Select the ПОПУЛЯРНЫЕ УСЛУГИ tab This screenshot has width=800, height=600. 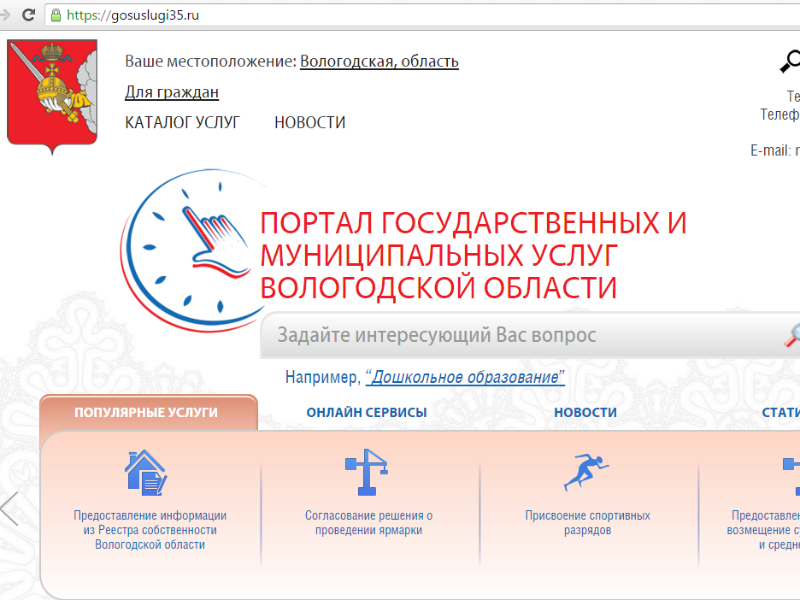146,412
